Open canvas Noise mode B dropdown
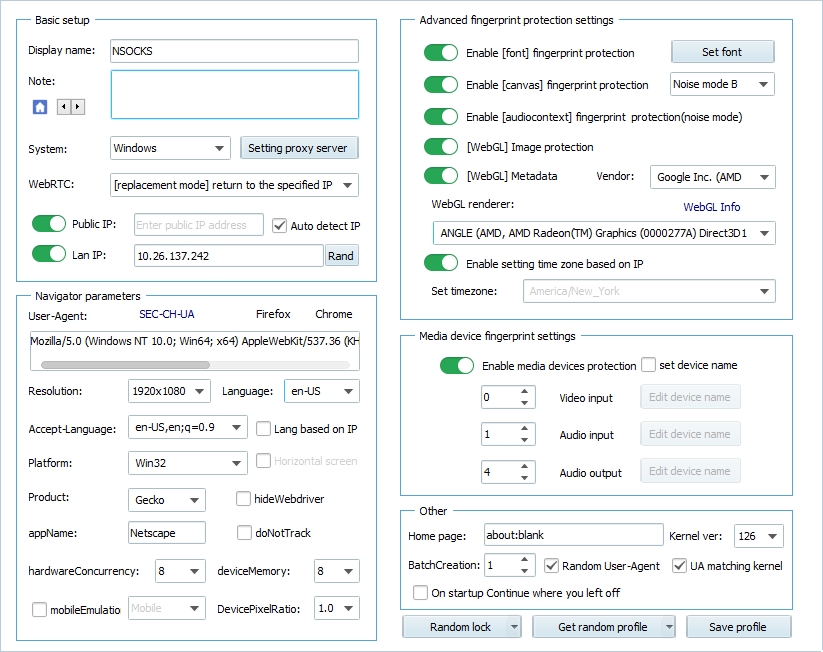Screen dimensions: 823x652 point(722,84)
